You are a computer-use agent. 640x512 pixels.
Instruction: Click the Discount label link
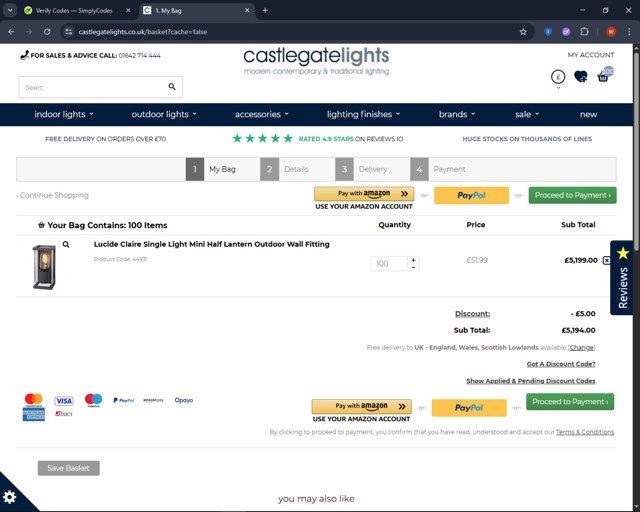tap(472, 314)
